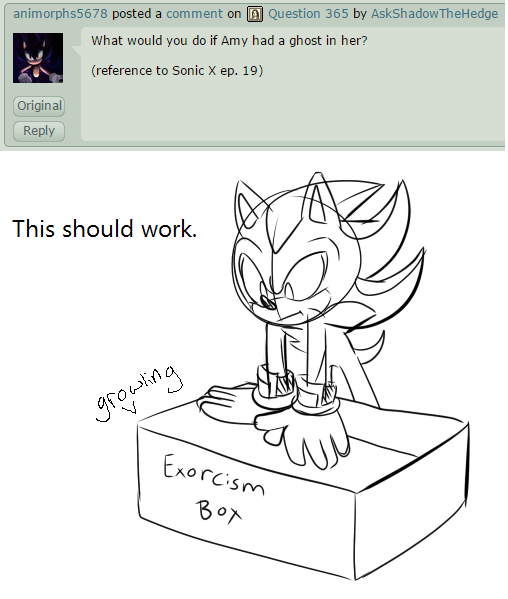Open the Question 365 deviation link
Image resolution: width=508 pixels, height=599 pixels.
point(308,14)
